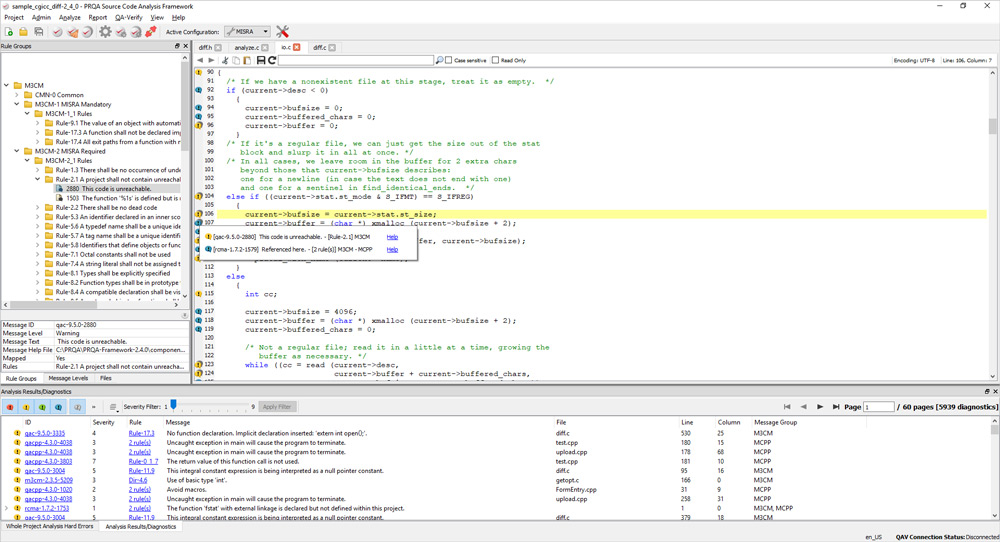Open settings with the gear toolbar icon
1000x542 pixels.
click(x=105, y=32)
